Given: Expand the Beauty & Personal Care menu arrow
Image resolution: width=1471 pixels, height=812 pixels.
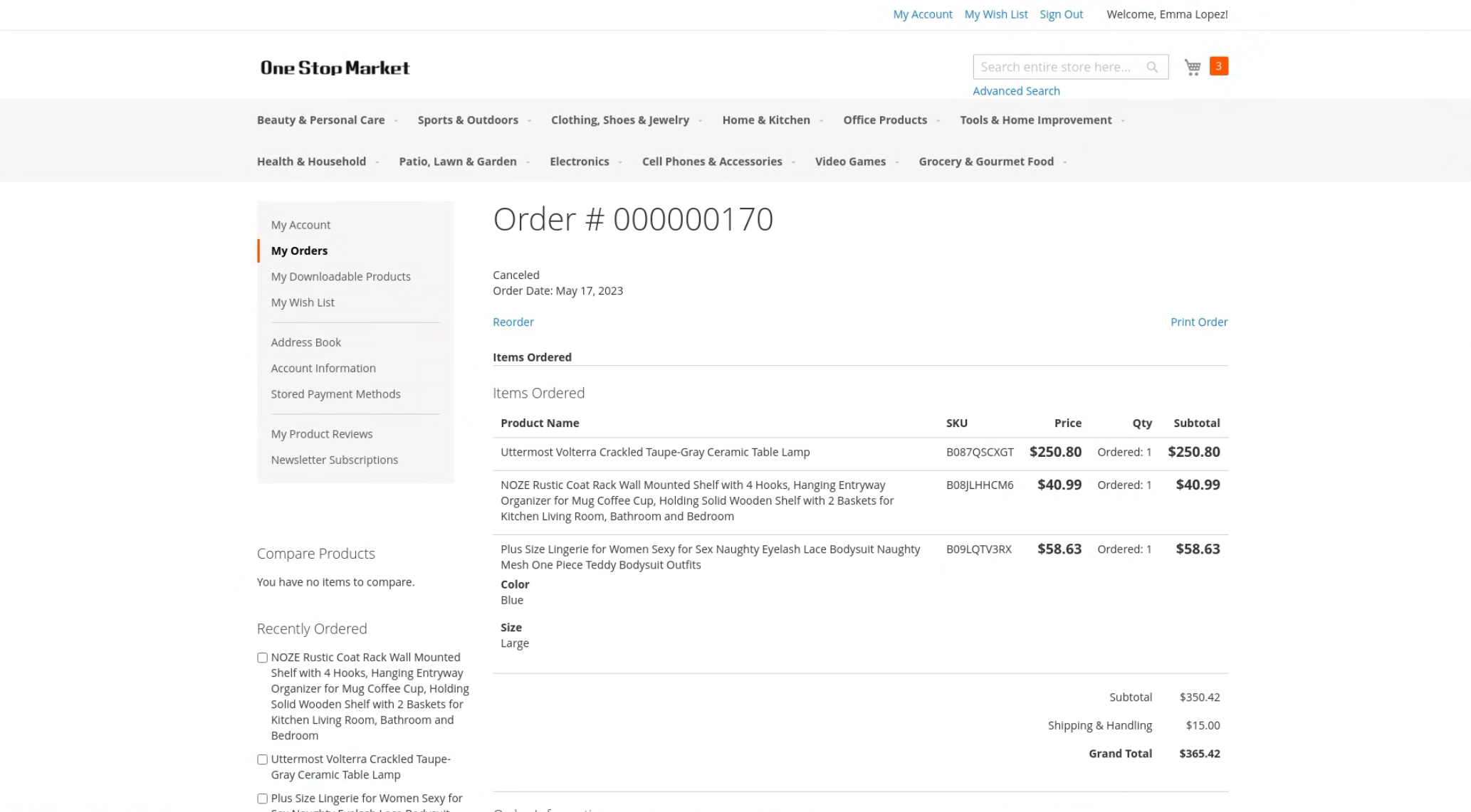Looking at the screenshot, I should [396, 120].
